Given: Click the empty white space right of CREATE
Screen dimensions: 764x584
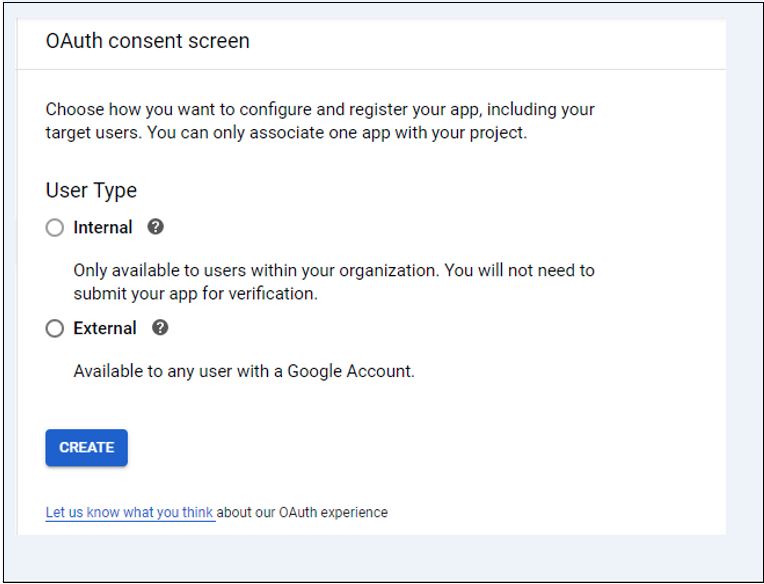Looking at the screenshot, I should pyautogui.click(x=400, y=448).
